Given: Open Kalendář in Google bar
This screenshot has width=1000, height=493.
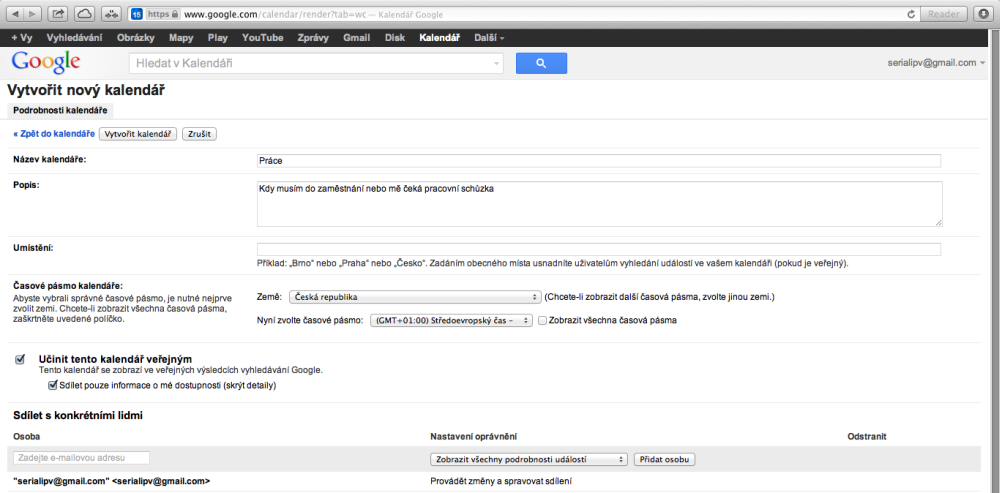Looking at the screenshot, I should click(440, 38).
